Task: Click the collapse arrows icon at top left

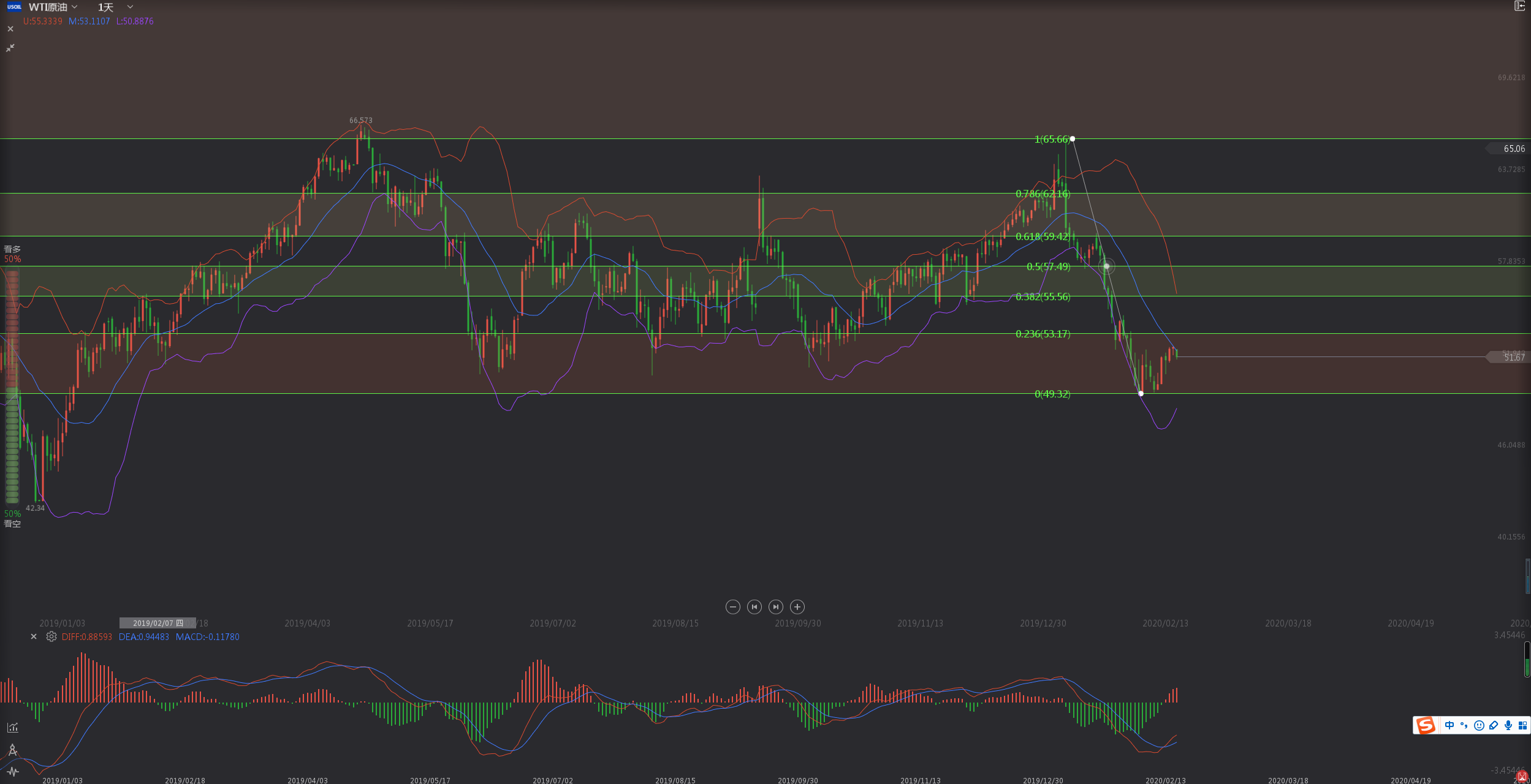Action: point(10,48)
